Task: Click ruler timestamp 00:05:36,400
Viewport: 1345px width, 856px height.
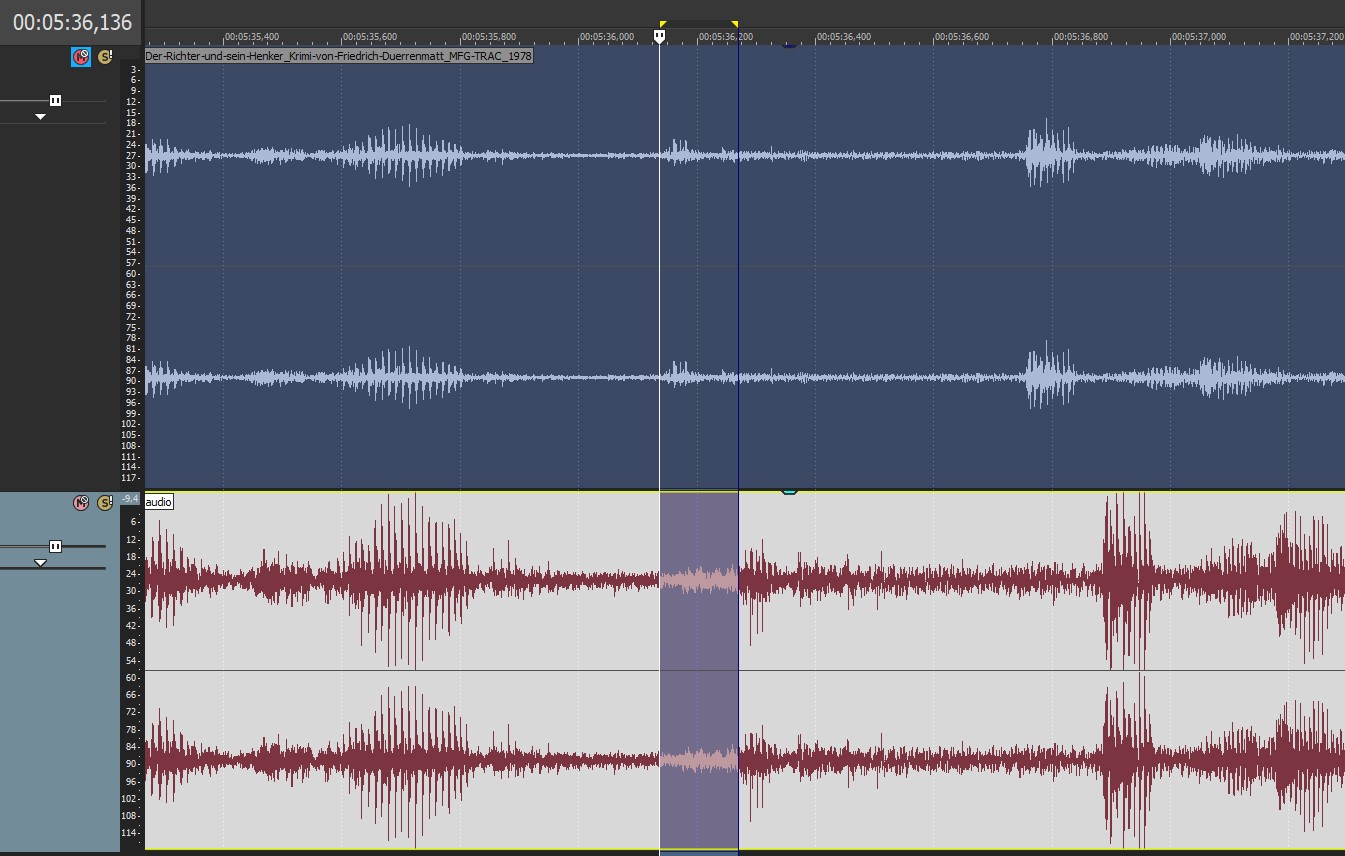Action: [844, 37]
